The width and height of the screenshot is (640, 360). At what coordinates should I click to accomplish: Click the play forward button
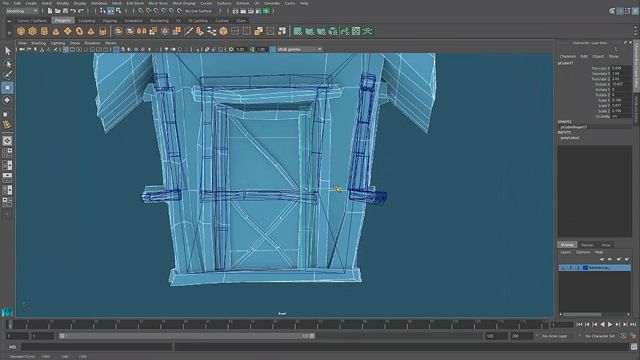pos(610,324)
